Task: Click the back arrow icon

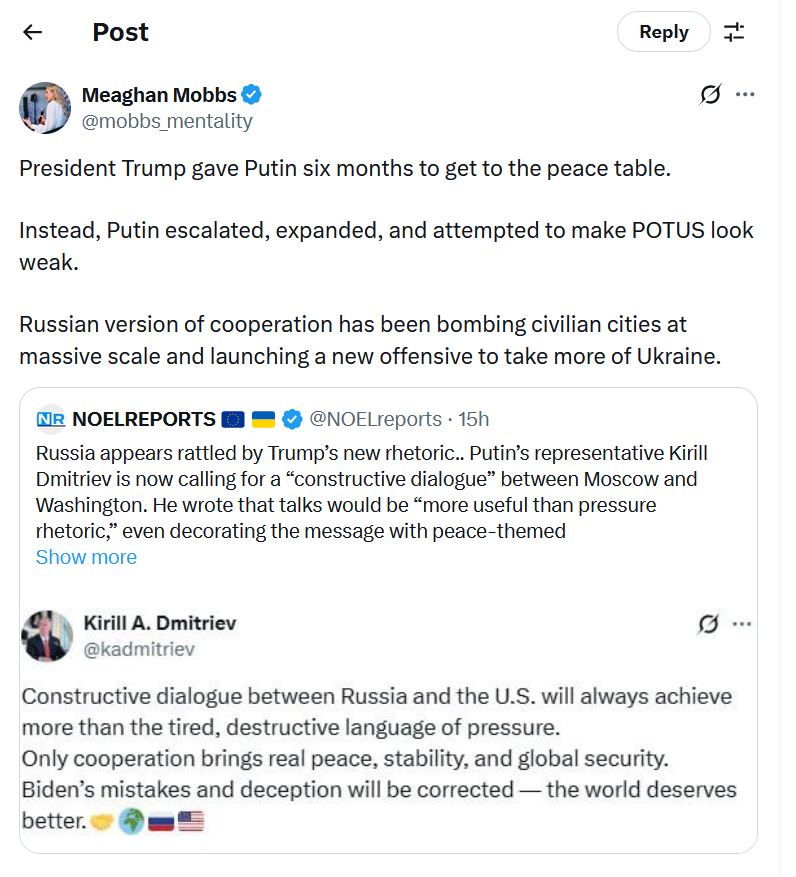Action: coord(33,32)
